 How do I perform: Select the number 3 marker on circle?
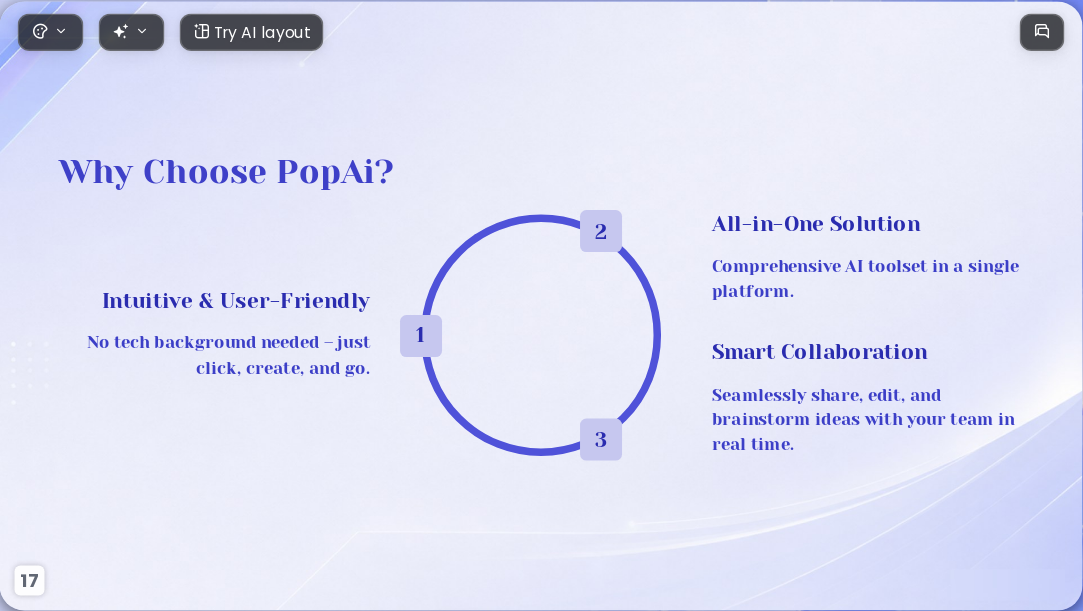coord(601,439)
